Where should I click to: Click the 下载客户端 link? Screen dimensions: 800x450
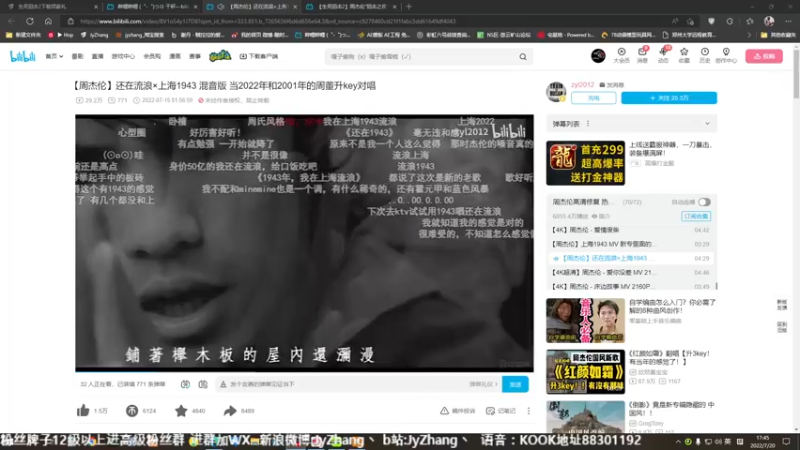(x=259, y=56)
